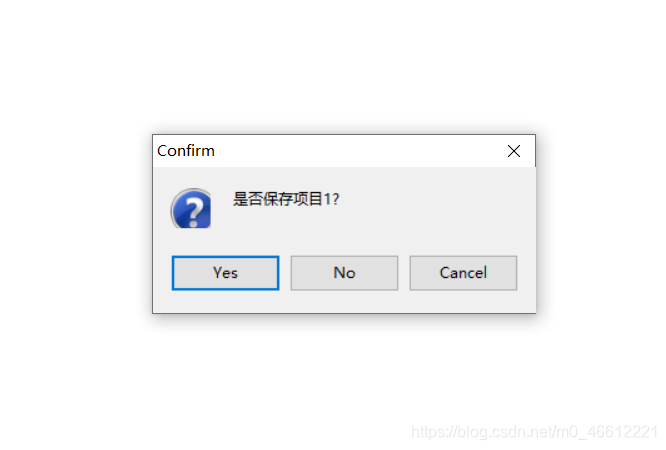Click the middle button labeled No
The width and height of the screenshot is (666, 450).
coord(344,273)
